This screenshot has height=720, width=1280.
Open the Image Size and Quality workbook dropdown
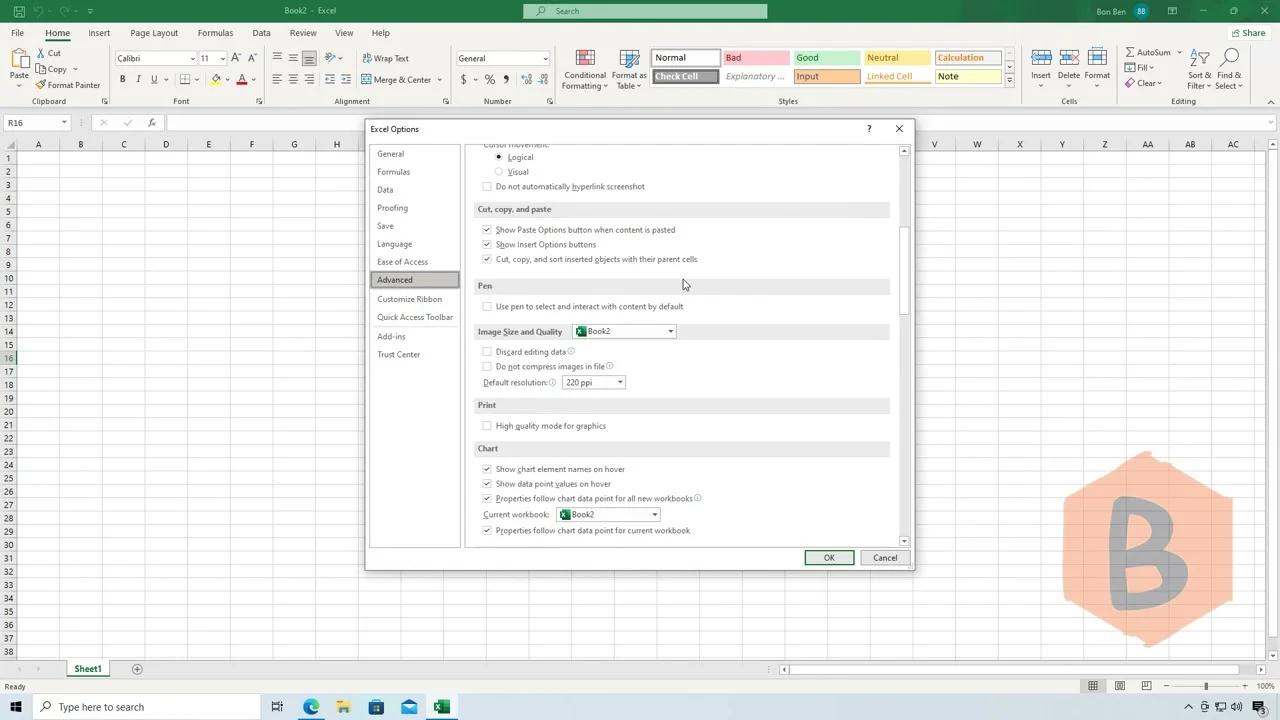point(670,331)
